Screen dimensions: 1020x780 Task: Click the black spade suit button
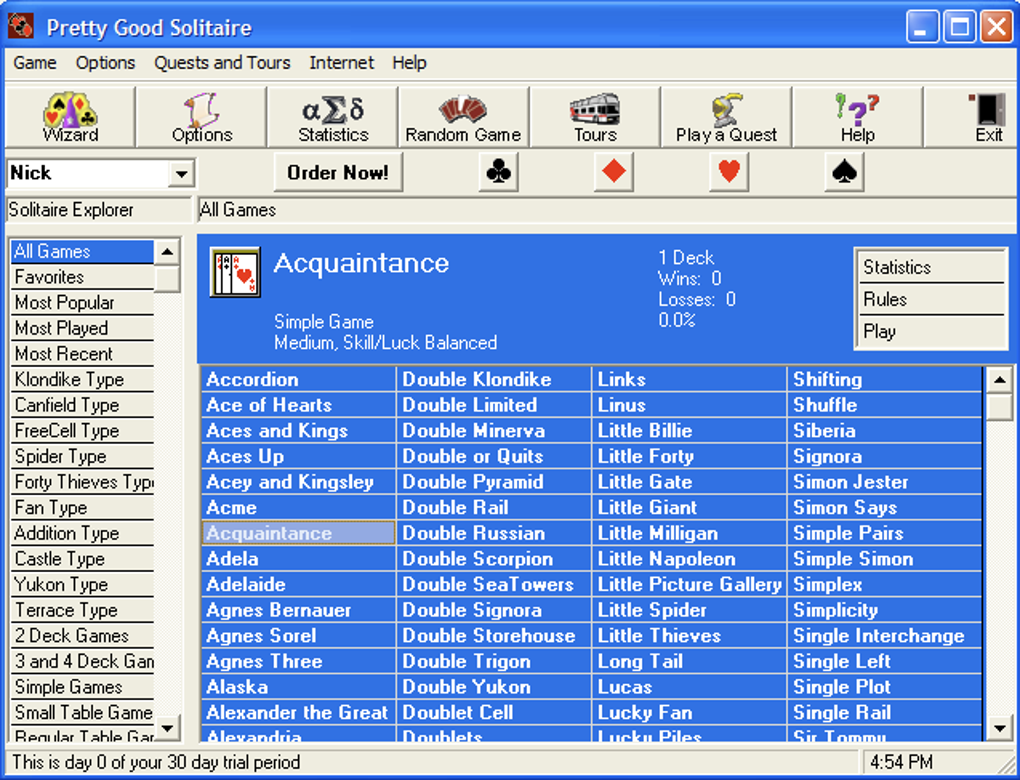(844, 172)
